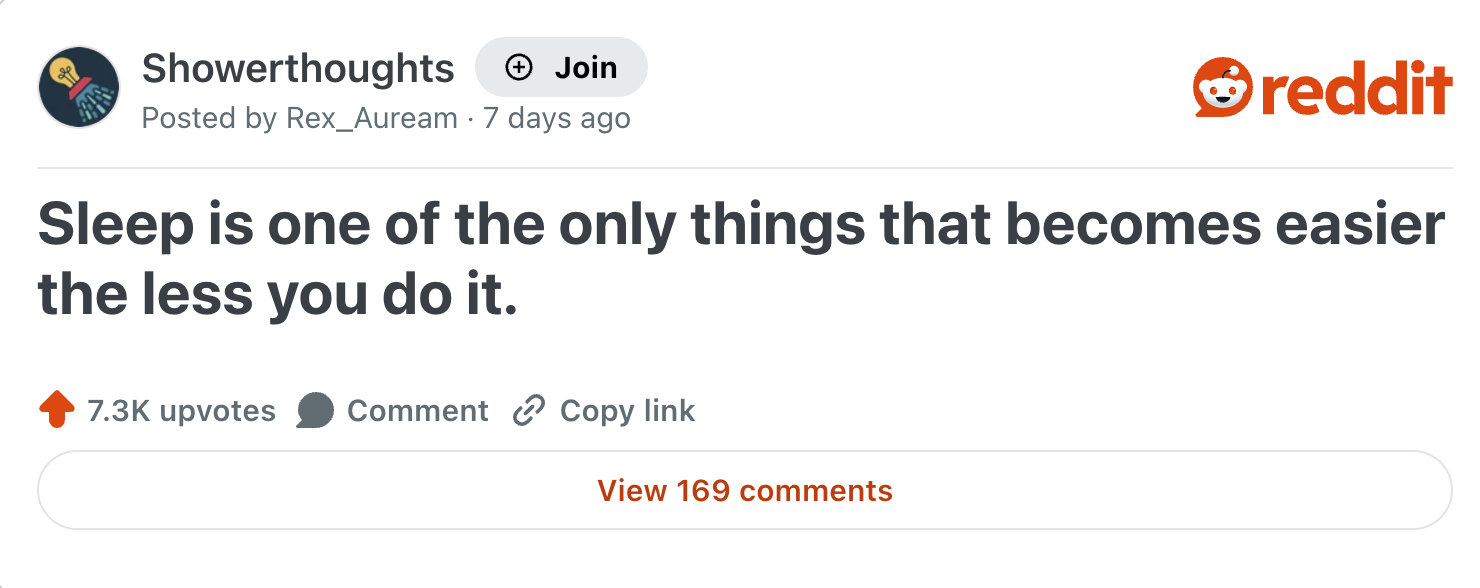Click the comment speech bubble icon

click(315, 411)
